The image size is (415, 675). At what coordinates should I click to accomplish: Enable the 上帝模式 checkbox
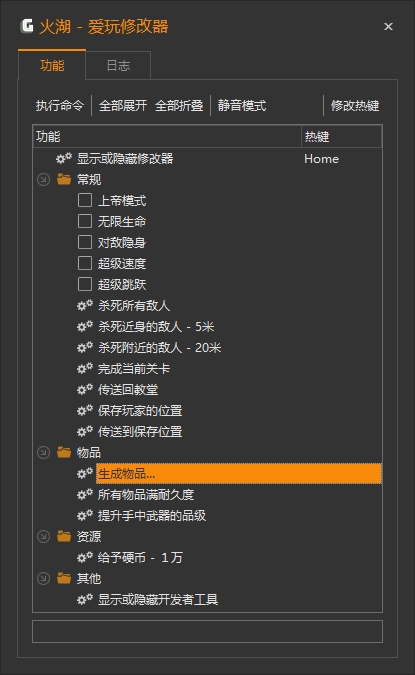85,200
